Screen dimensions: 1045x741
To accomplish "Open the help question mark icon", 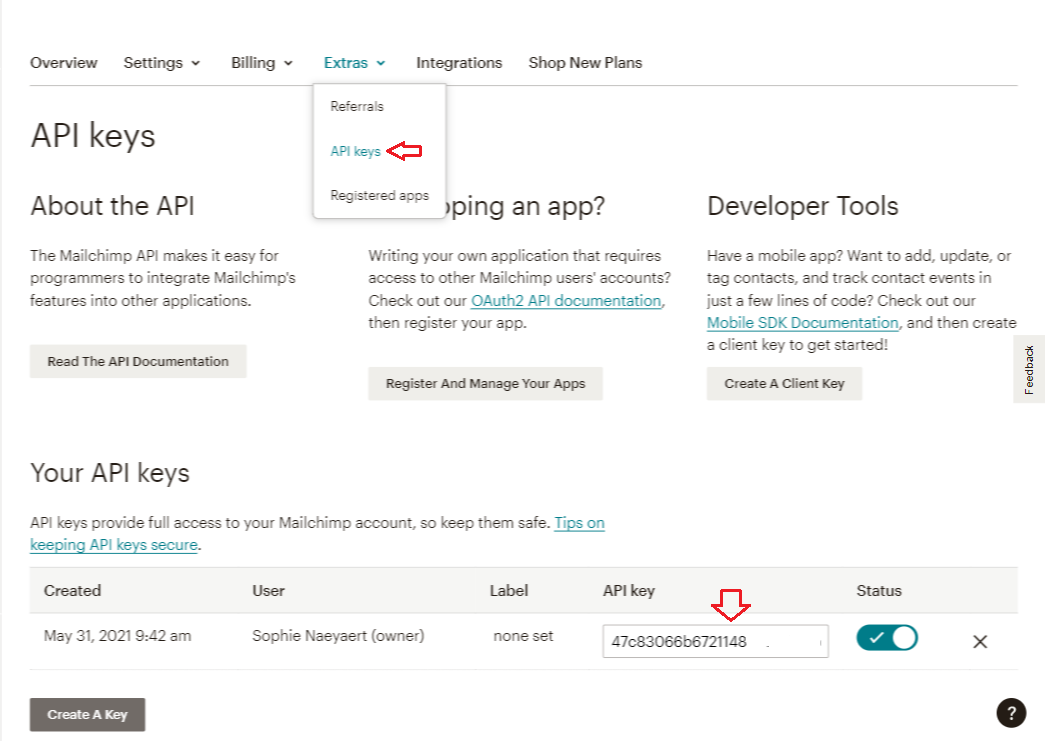I will pyautogui.click(x=1011, y=713).
